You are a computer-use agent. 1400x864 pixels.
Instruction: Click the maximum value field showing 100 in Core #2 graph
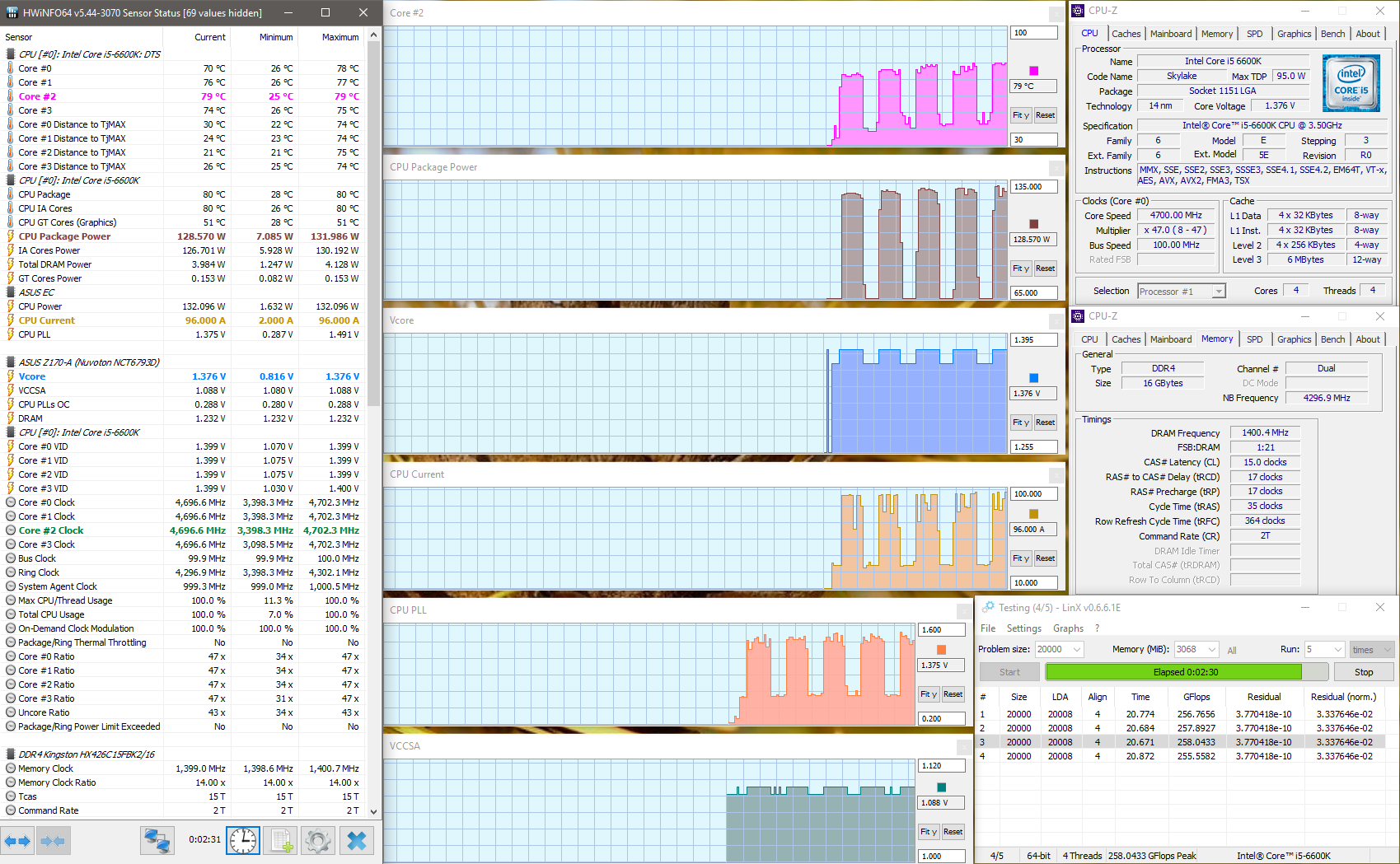pos(1034,33)
